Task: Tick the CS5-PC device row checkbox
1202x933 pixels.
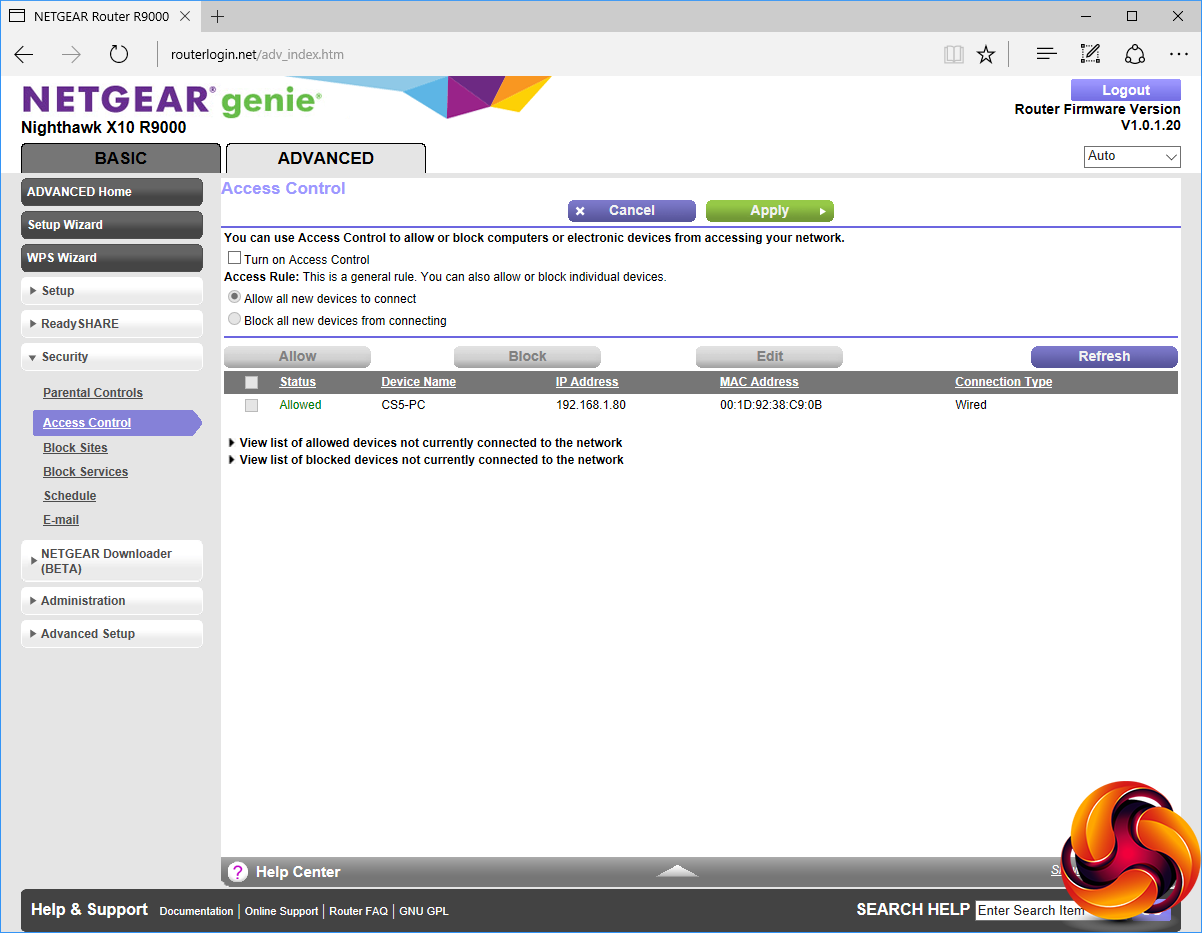Action: [x=251, y=405]
